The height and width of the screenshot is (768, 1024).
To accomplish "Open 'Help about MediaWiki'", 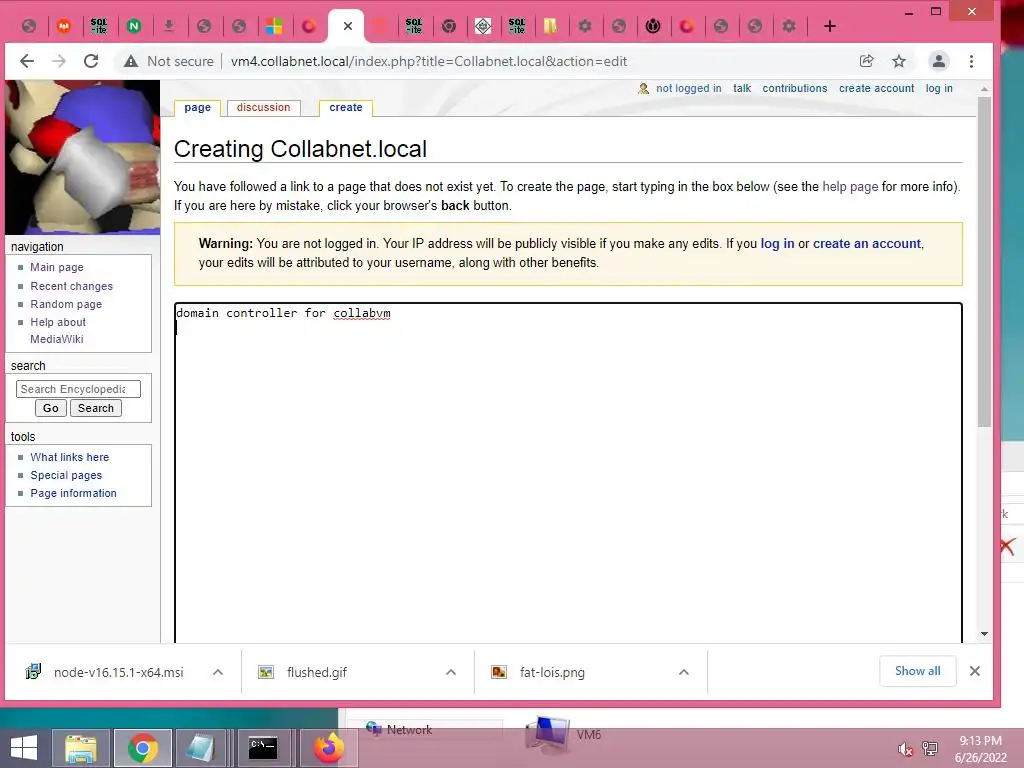I will pos(57,330).
